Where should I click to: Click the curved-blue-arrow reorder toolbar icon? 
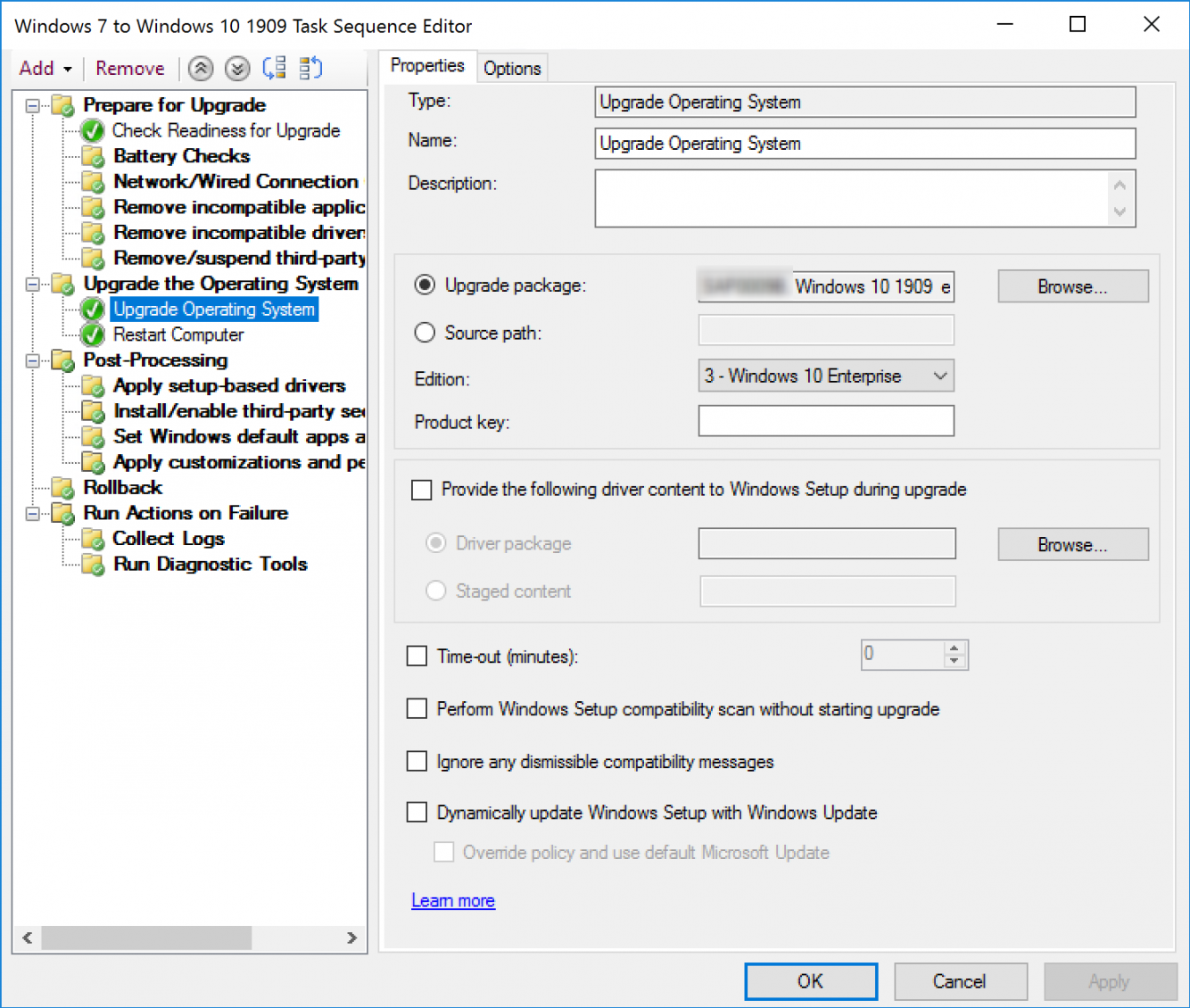[x=274, y=68]
